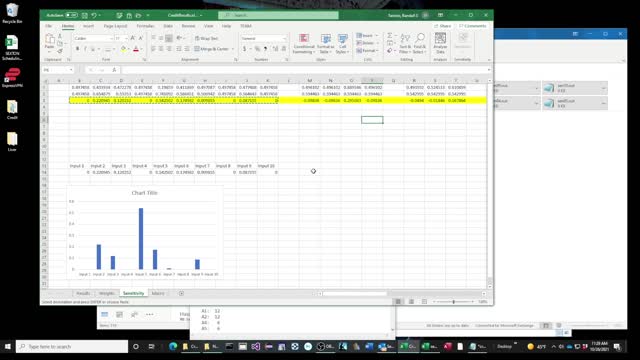Open Microsoft Edge from taskbar

point(173,347)
